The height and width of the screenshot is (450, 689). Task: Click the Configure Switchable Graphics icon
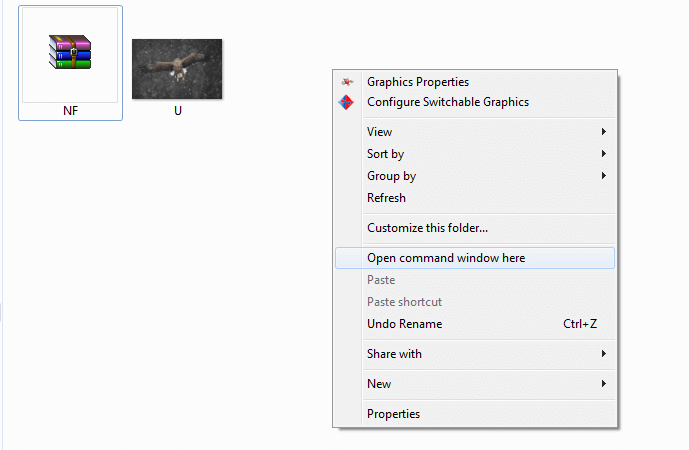346,102
